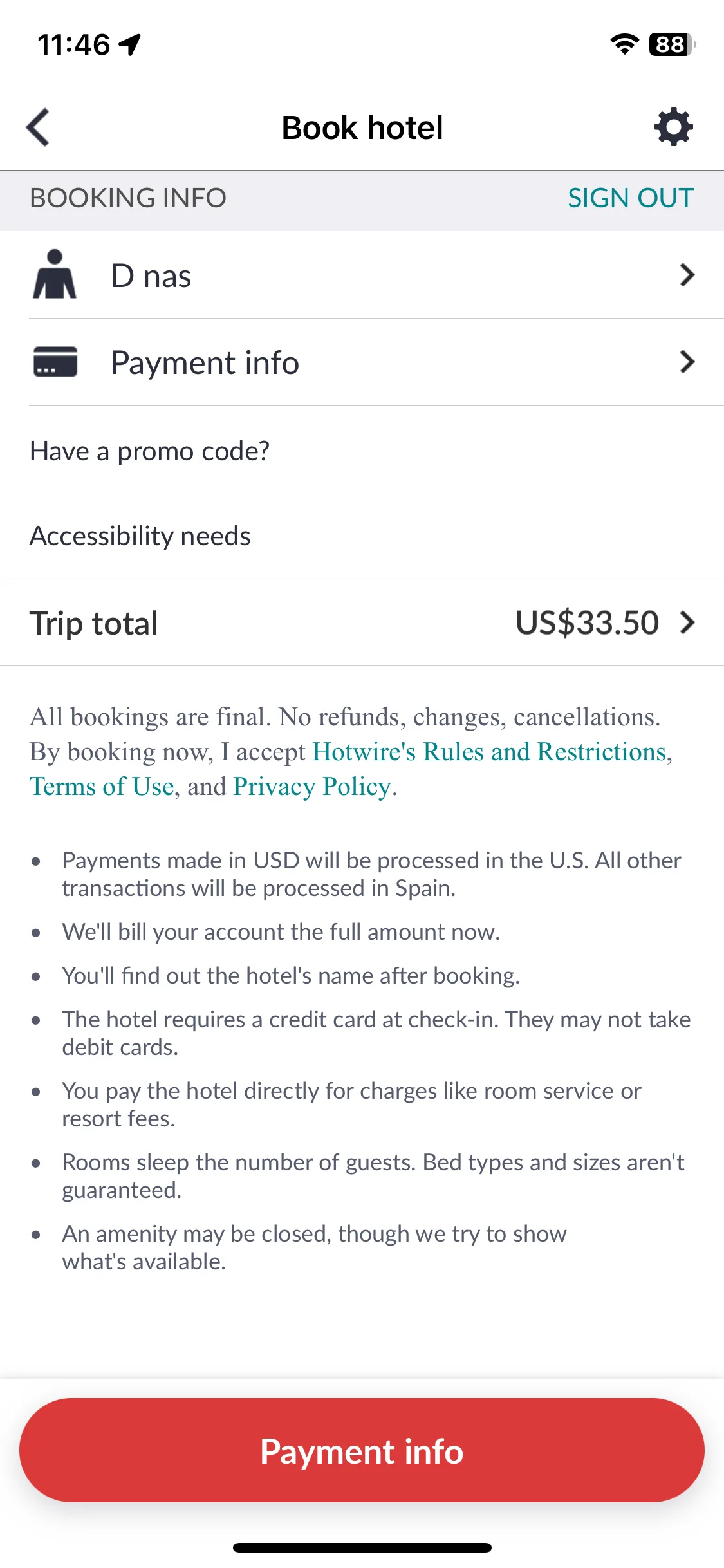Expand the D nas guest row chevron
Screen dimensions: 724x1568
687,275
